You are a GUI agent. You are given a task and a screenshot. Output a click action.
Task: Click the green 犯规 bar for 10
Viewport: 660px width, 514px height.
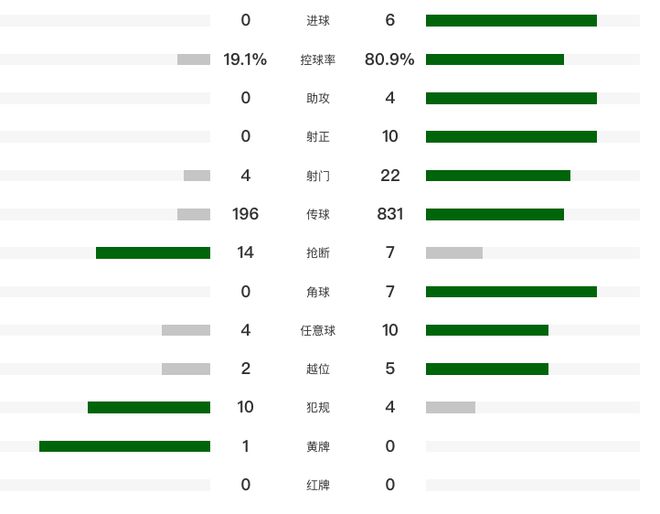tap(149, 407)
